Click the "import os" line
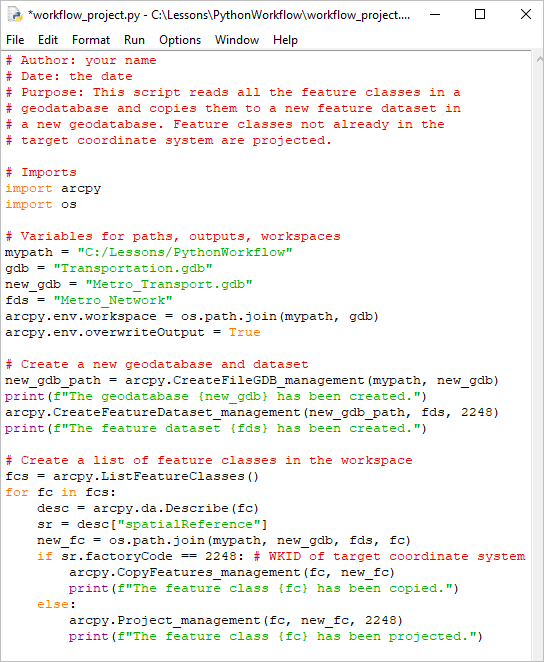Viewport: 544px width, 662px height. coord(41,204)
